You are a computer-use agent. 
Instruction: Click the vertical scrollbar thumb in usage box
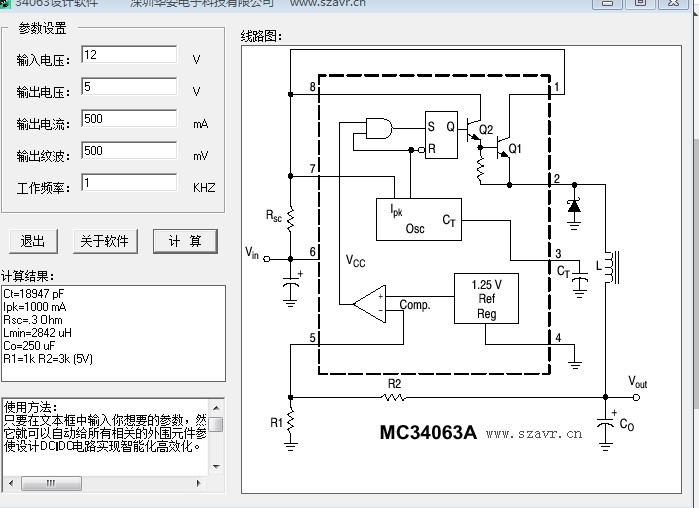216,424
